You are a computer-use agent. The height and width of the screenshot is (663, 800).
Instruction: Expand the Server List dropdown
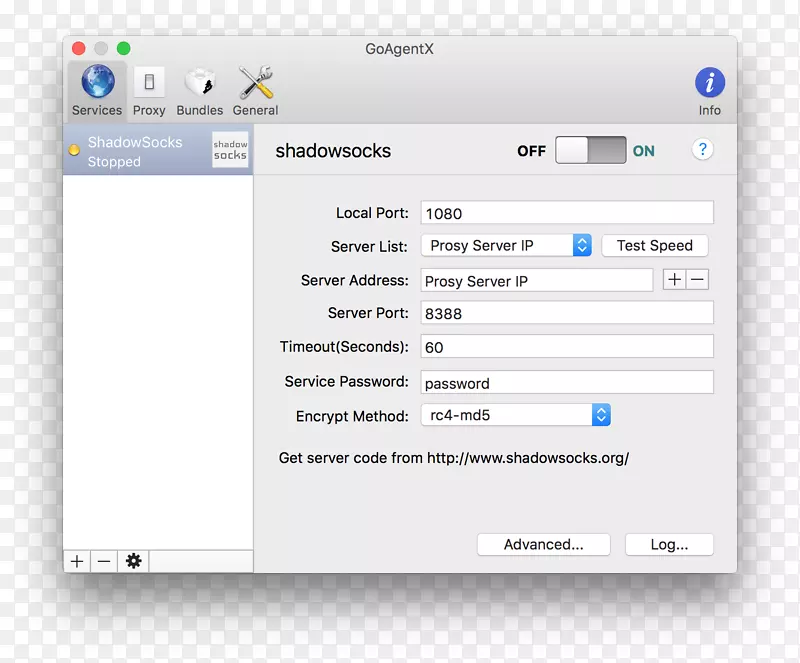pos(510,245)
